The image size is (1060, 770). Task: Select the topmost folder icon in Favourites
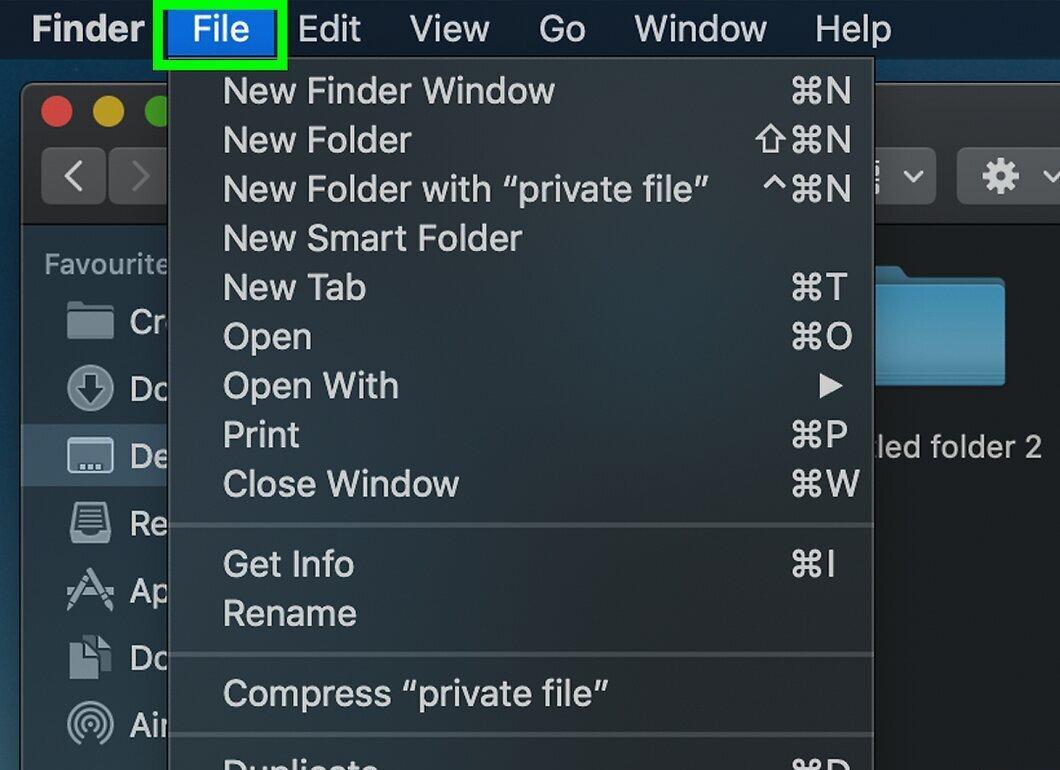[90, 320]
